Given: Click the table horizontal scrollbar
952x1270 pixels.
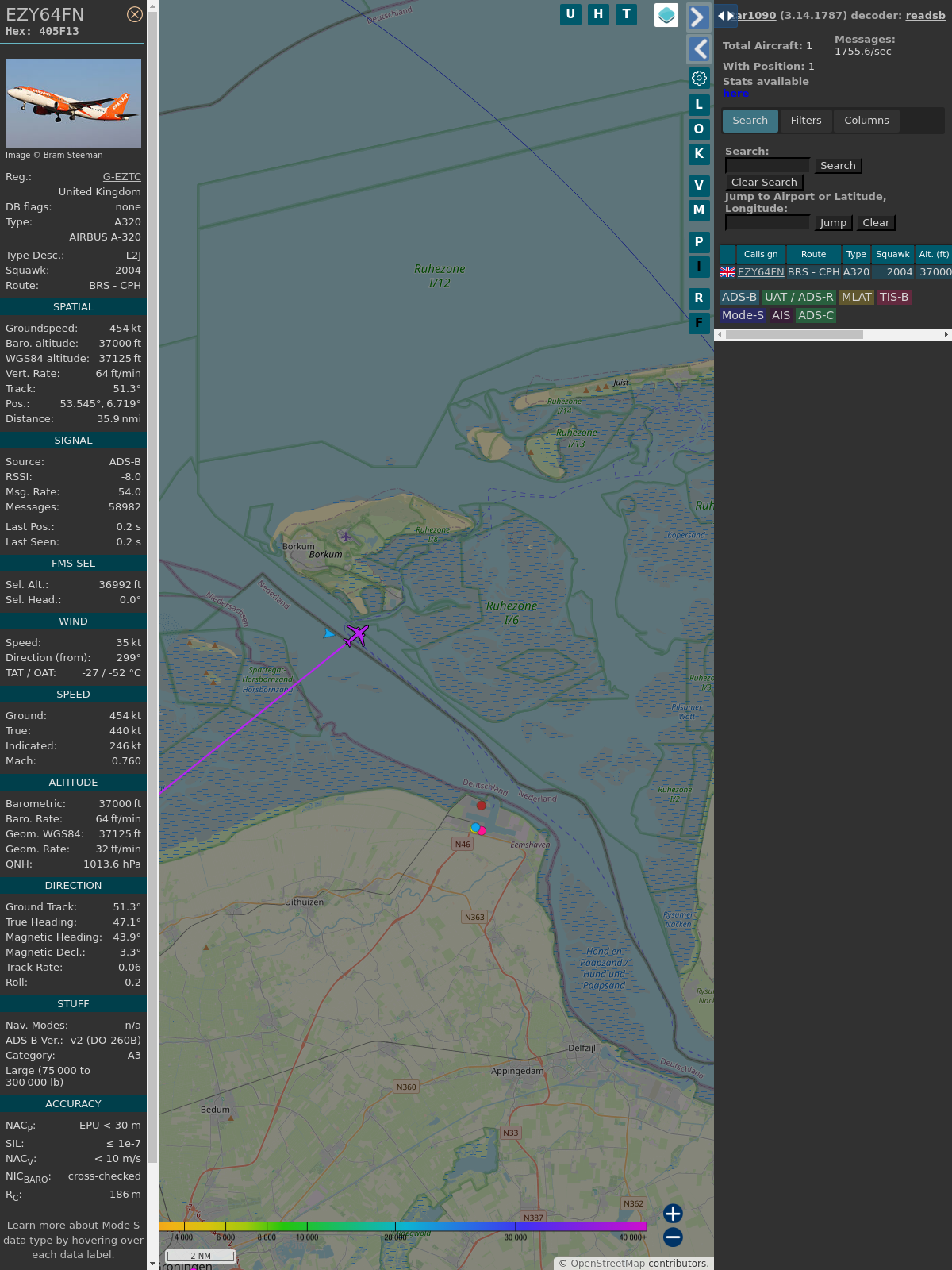Looking at the screenshot, I should pyautogui.click(x=794, y=335).
